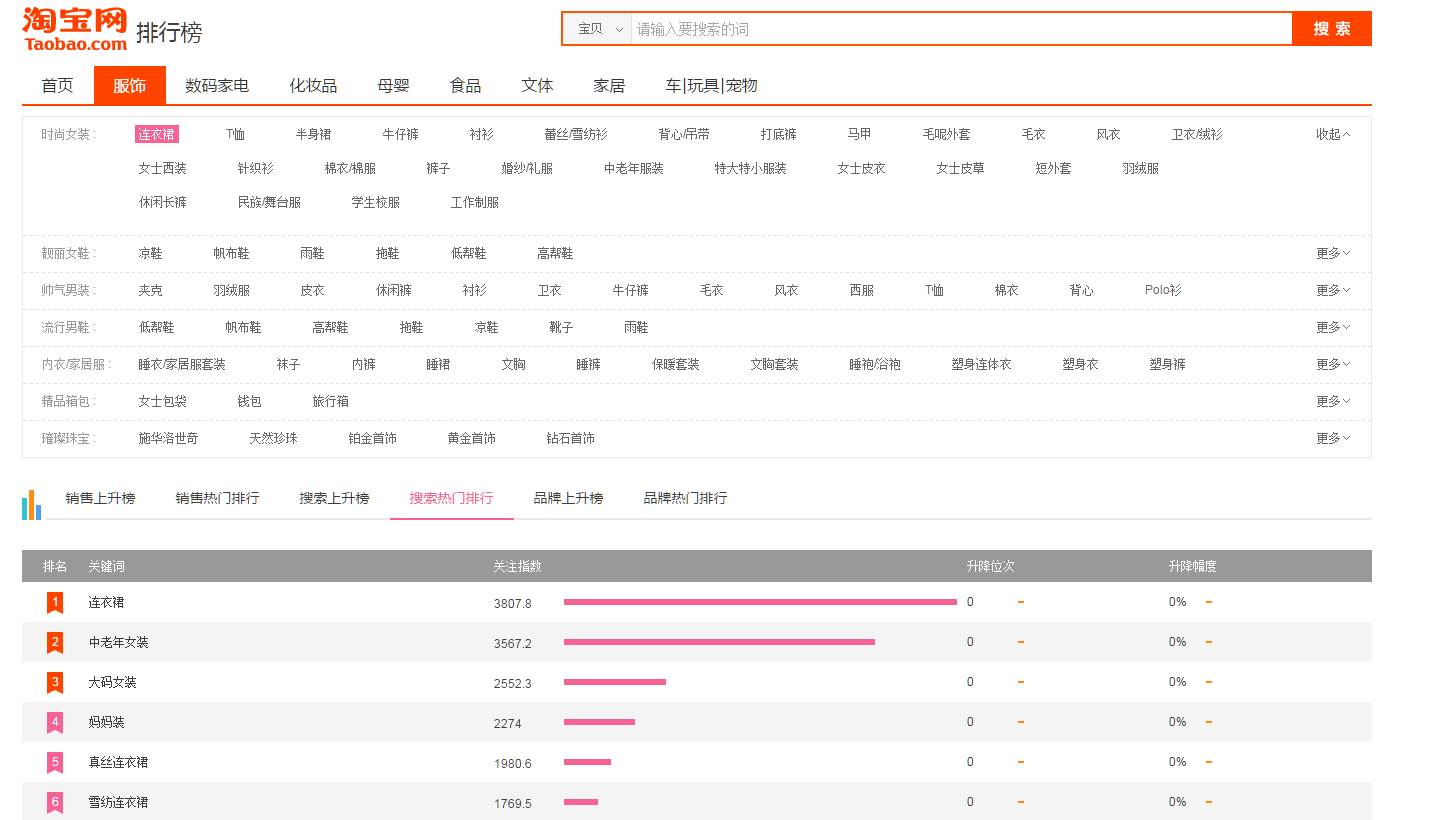Click the pink rank 5 badge

[55, 762]
